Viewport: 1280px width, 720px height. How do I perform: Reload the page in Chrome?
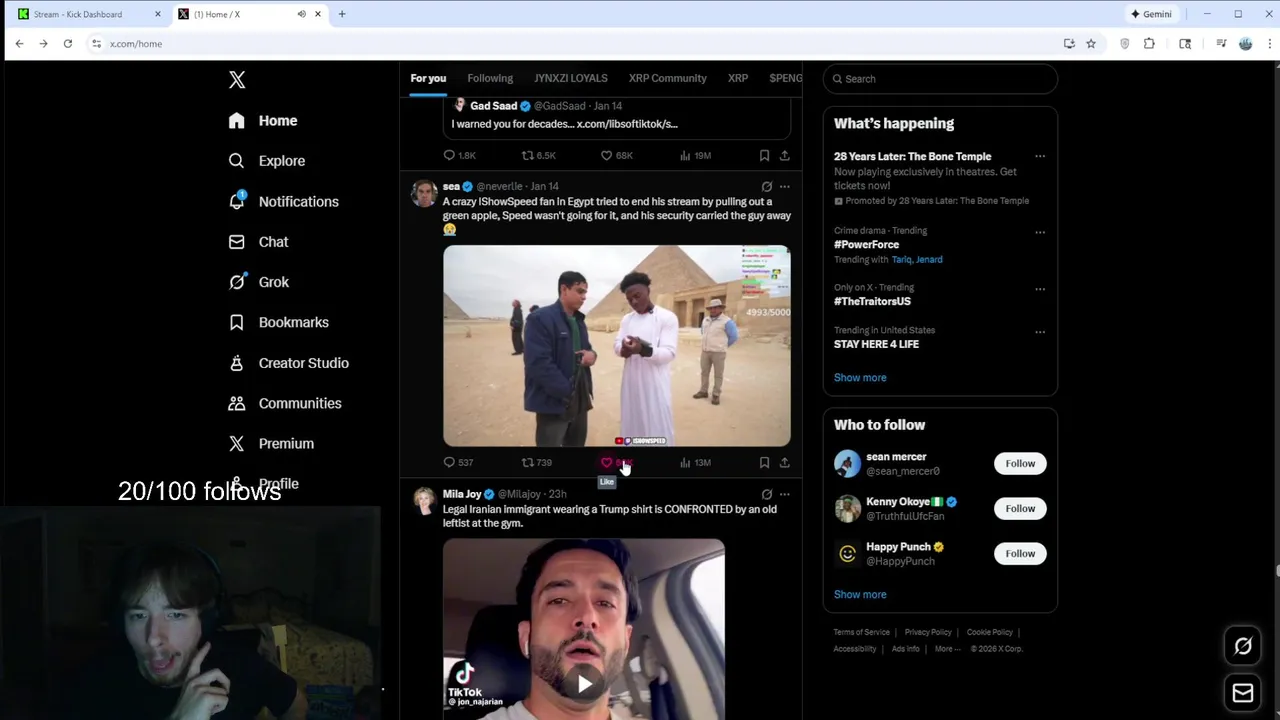click(x=67, y=44)
